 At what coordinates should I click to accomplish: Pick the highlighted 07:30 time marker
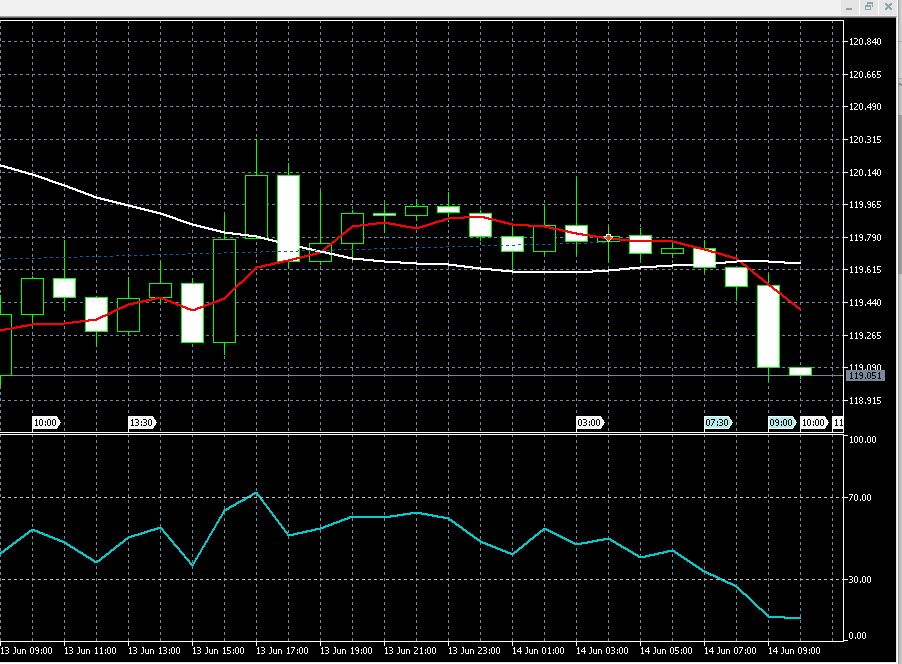tap(717, 423)
